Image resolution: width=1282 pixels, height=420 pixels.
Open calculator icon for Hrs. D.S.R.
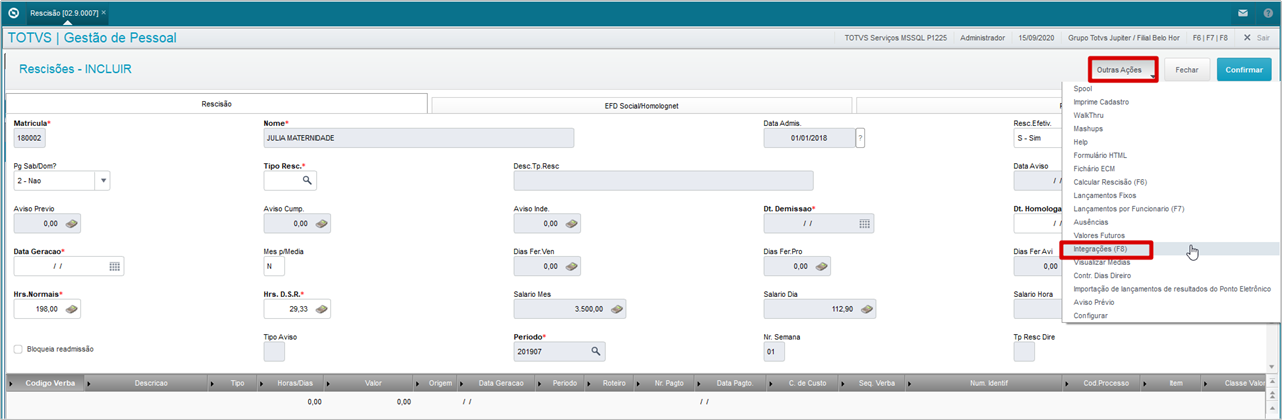tap(322, 309)
